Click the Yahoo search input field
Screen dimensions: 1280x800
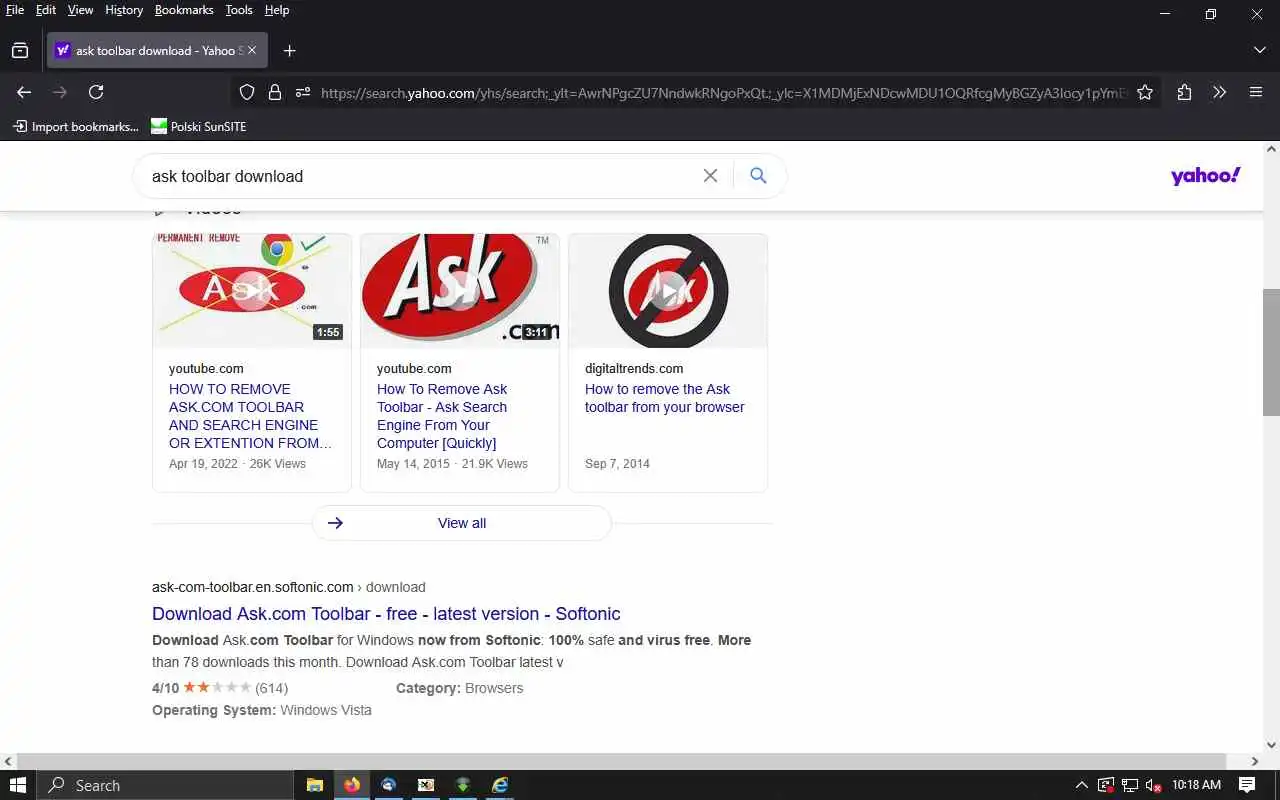(x=420, y=176)
